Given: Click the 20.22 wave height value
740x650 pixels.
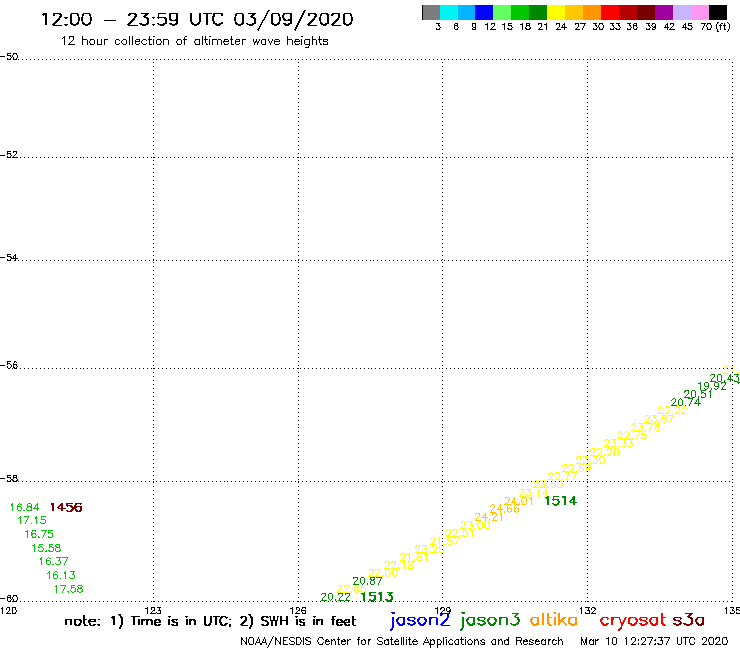Looking at the screenshot, I should (336, 597).
